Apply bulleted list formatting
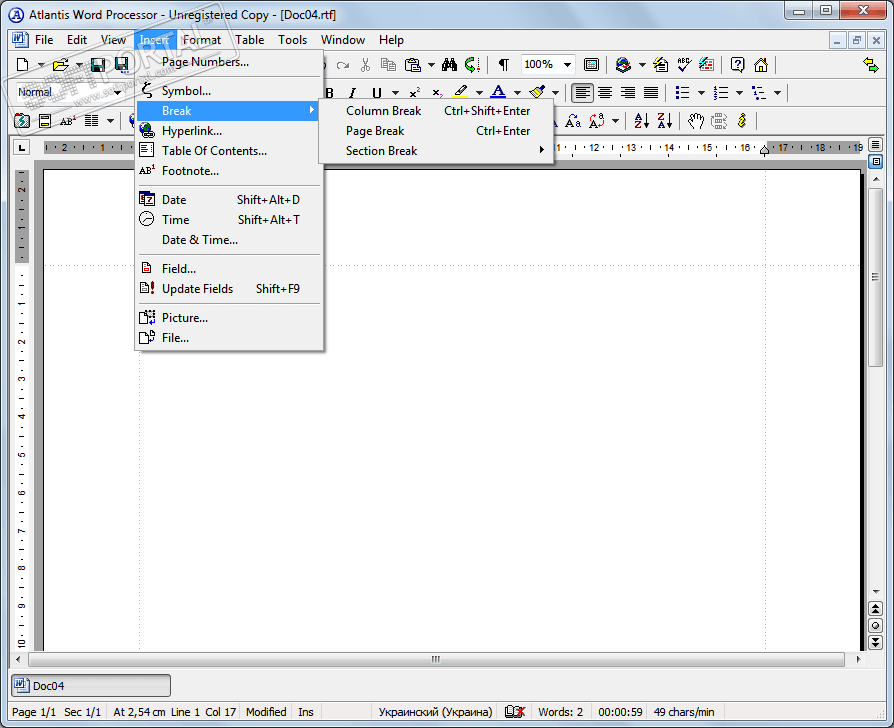Image resolution: width=894 pixels, height=728 pixels. pyautogui.click(x=682, y=92)
